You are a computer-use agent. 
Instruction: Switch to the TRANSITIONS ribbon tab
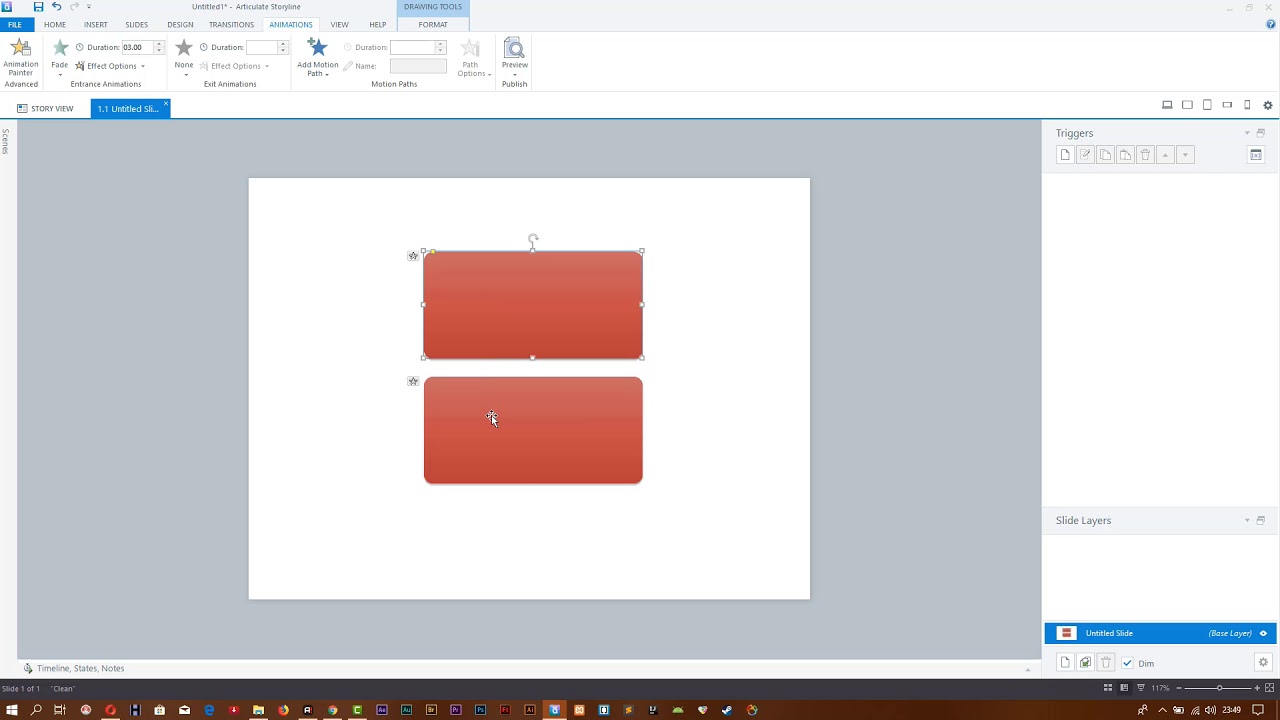click(231, 25)
